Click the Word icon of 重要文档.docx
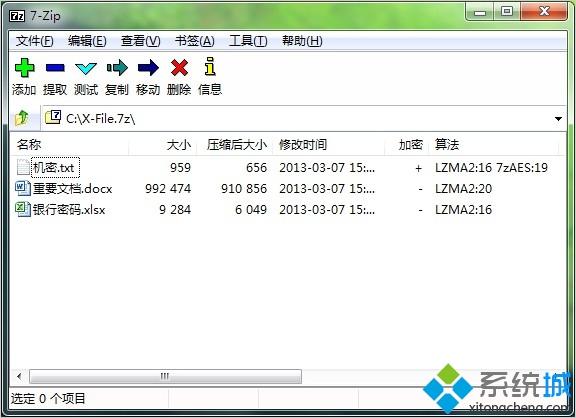 [x=23, y=188]
